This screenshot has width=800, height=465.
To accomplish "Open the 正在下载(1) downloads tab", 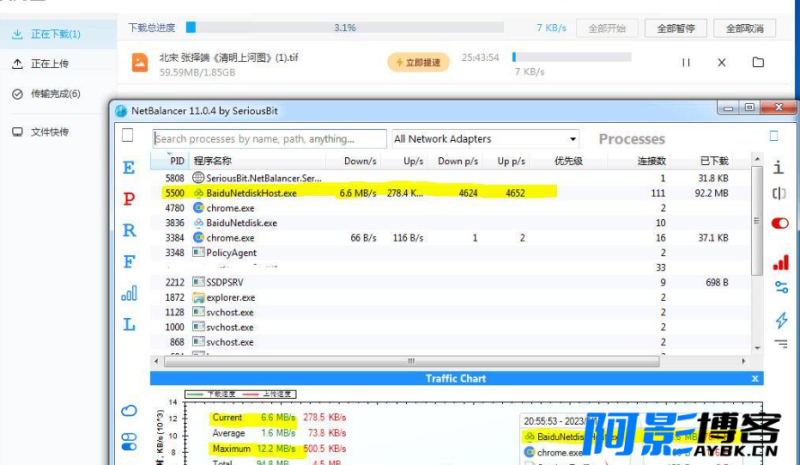I will [58, 34].
